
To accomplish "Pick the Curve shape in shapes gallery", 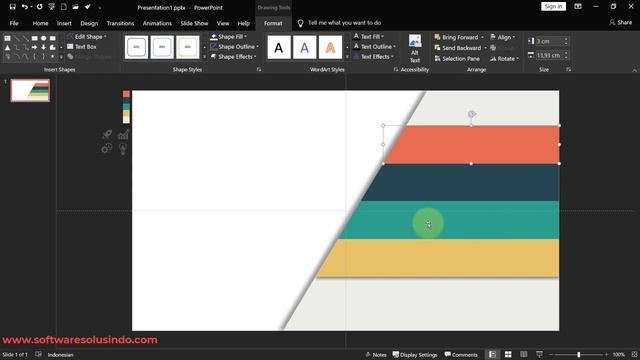I will click(25, 56).
